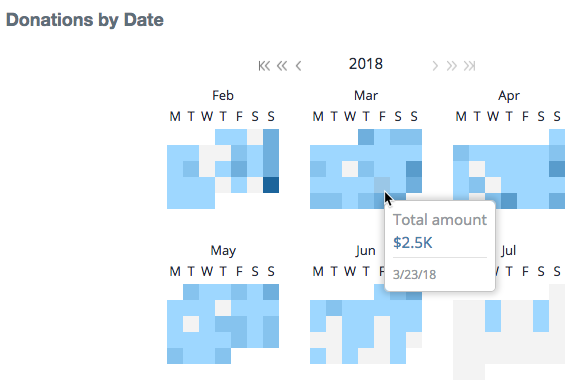Click the Jul month heading
Image resolution: width=579 pixels, height=390 pixels.
(x=509, y=251)
